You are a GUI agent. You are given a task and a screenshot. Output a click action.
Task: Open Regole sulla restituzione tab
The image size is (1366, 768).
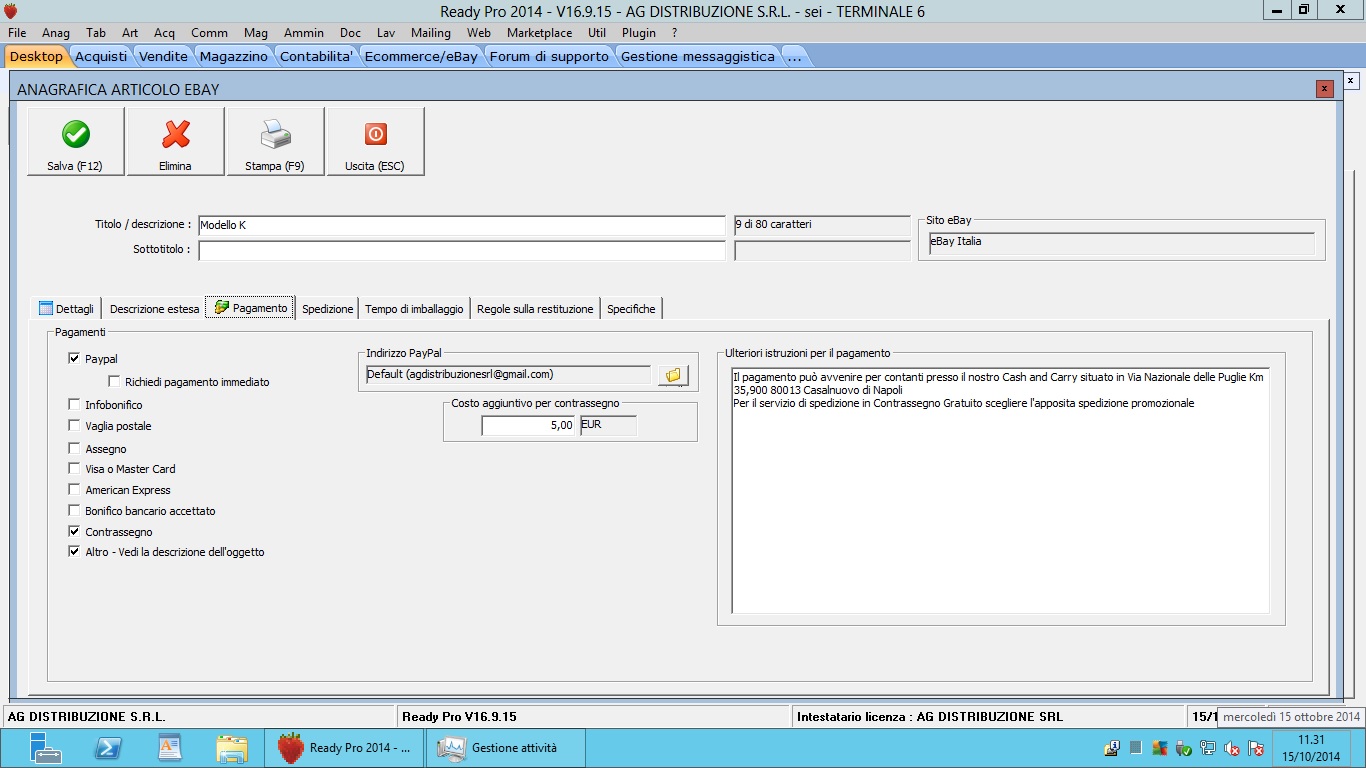coord(535,309)
